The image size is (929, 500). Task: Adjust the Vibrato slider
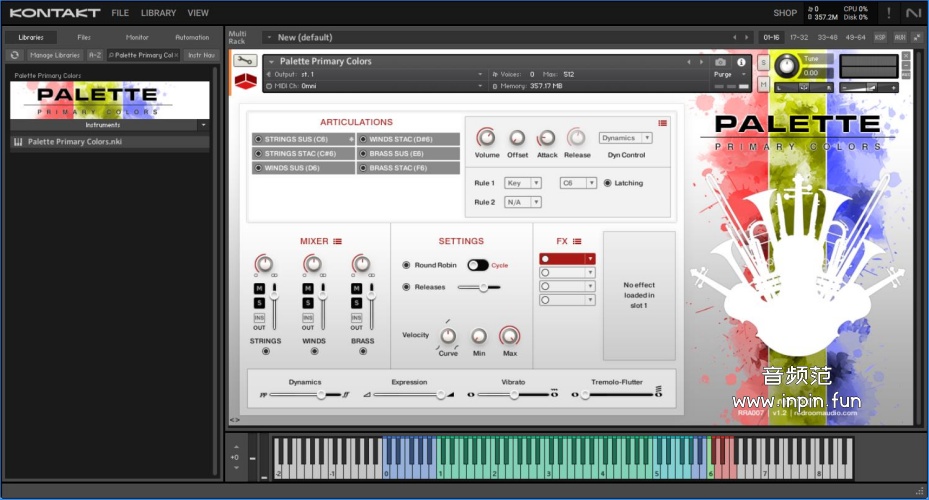pyautogui.click(x=514, y=395)
